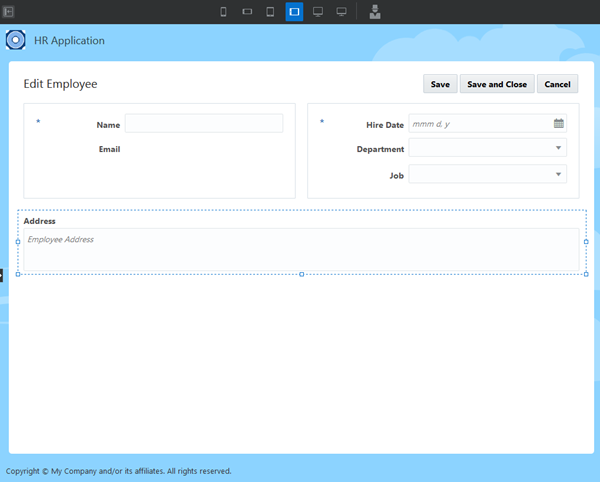Click the bottom-center selection resize handle
Image resolution: width=600 pixels, height=482 pixels.
[x=302, y=274]
